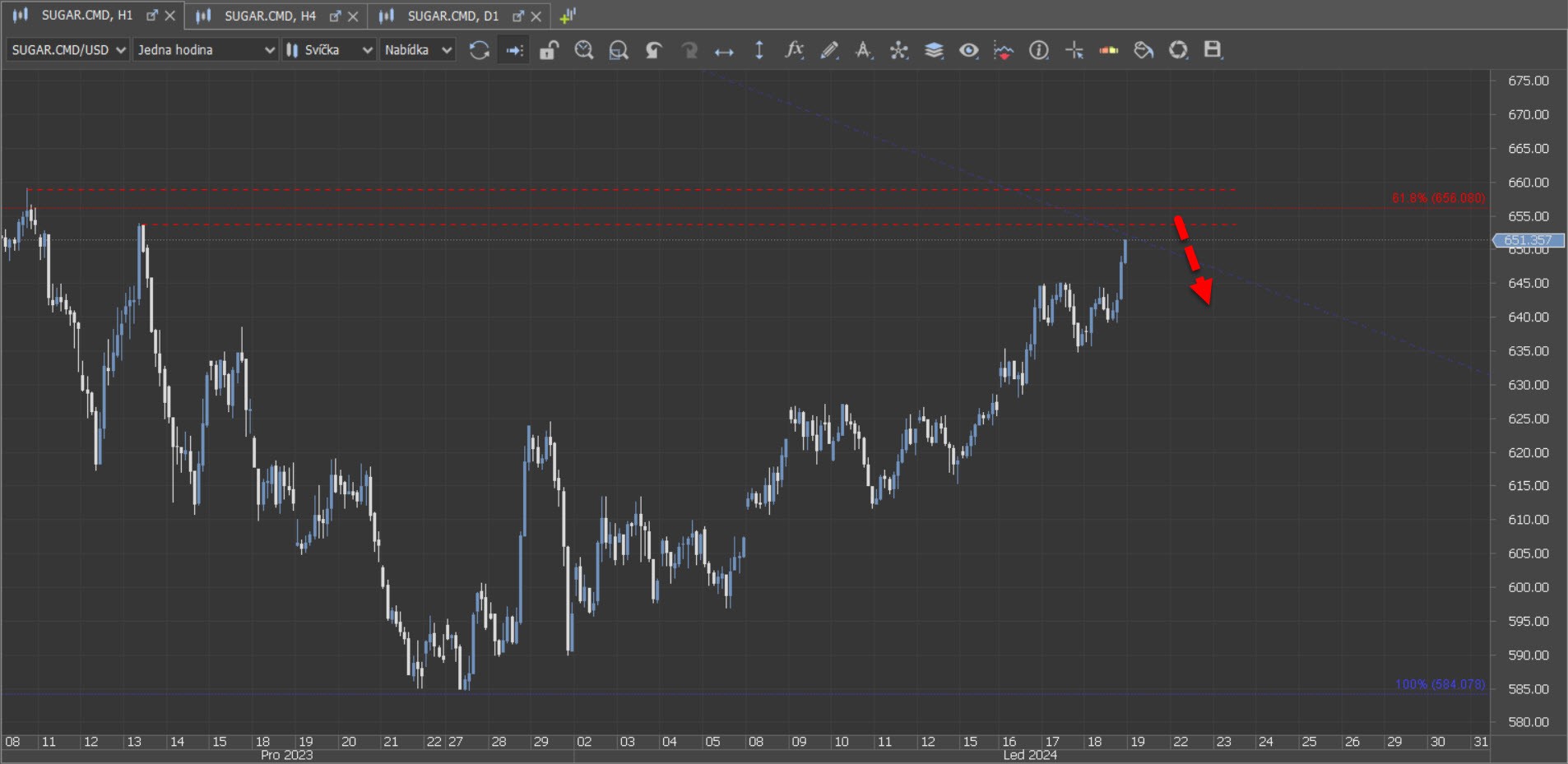Open the stacked layers icon

934,50
